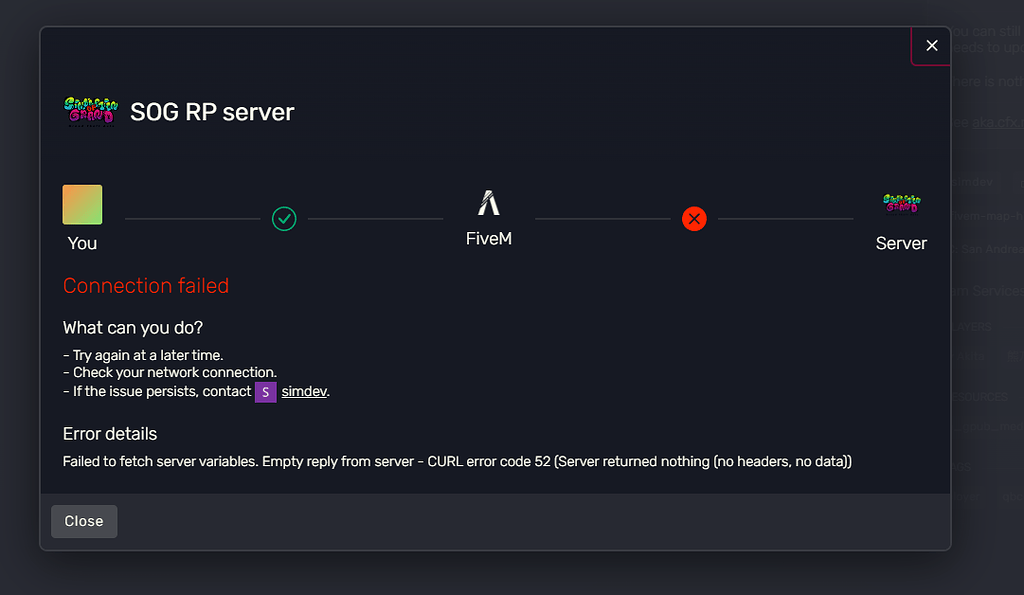Click the What can you do? heading
Screen dimensions: 1024x595
click(x=133, y=328)
